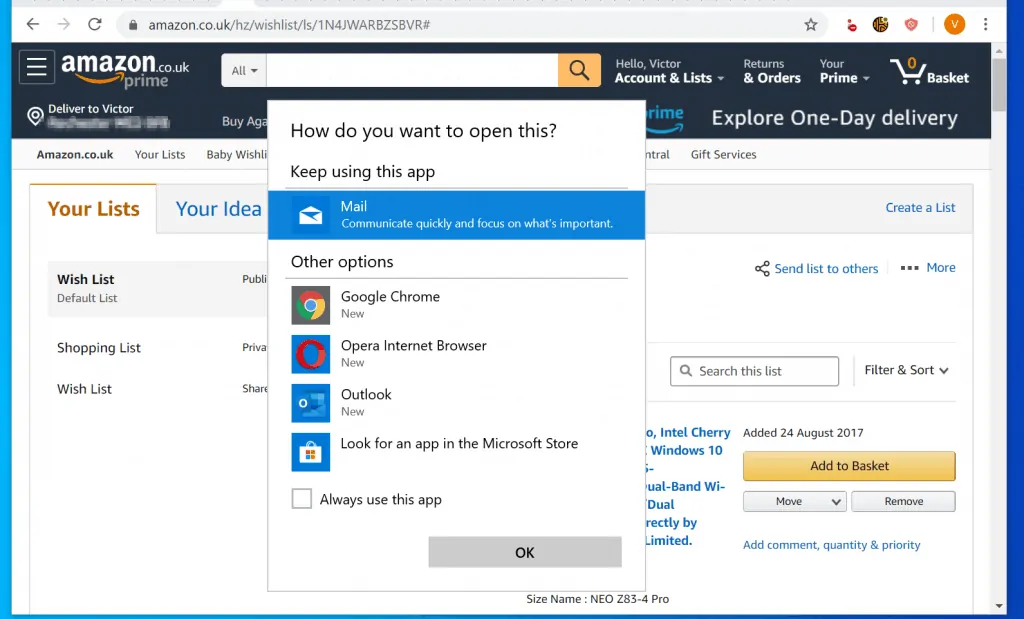
Task: Click the Add to Basket button
Action: (x=848, y=466)
